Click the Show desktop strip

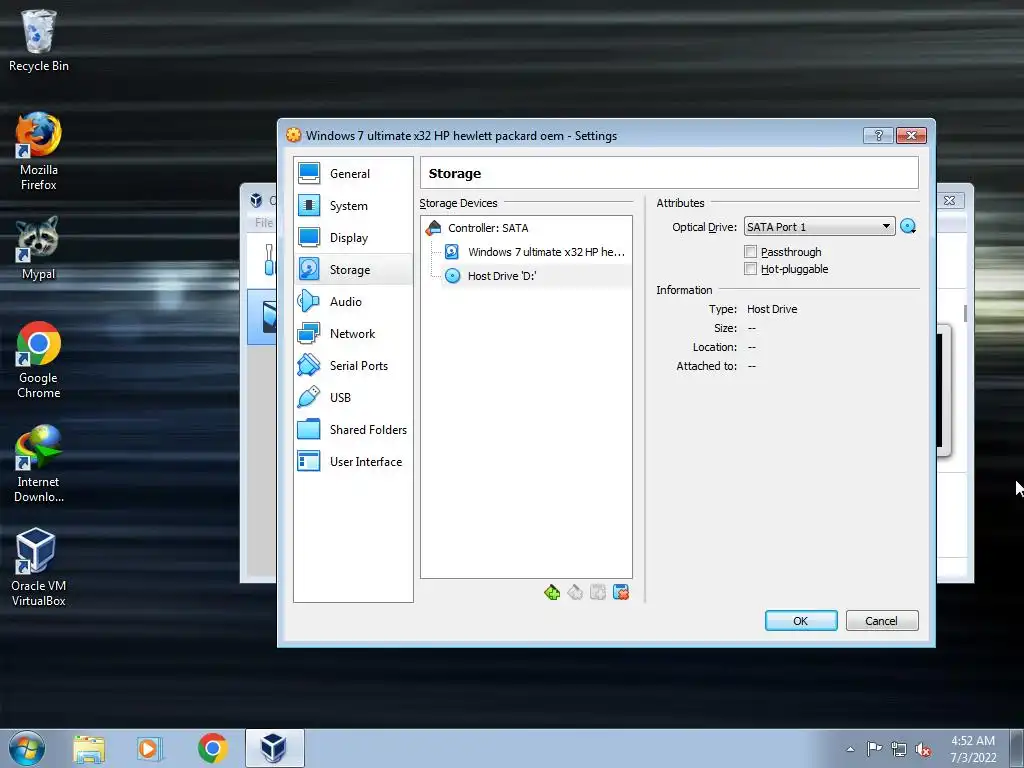coord(1017,748)
